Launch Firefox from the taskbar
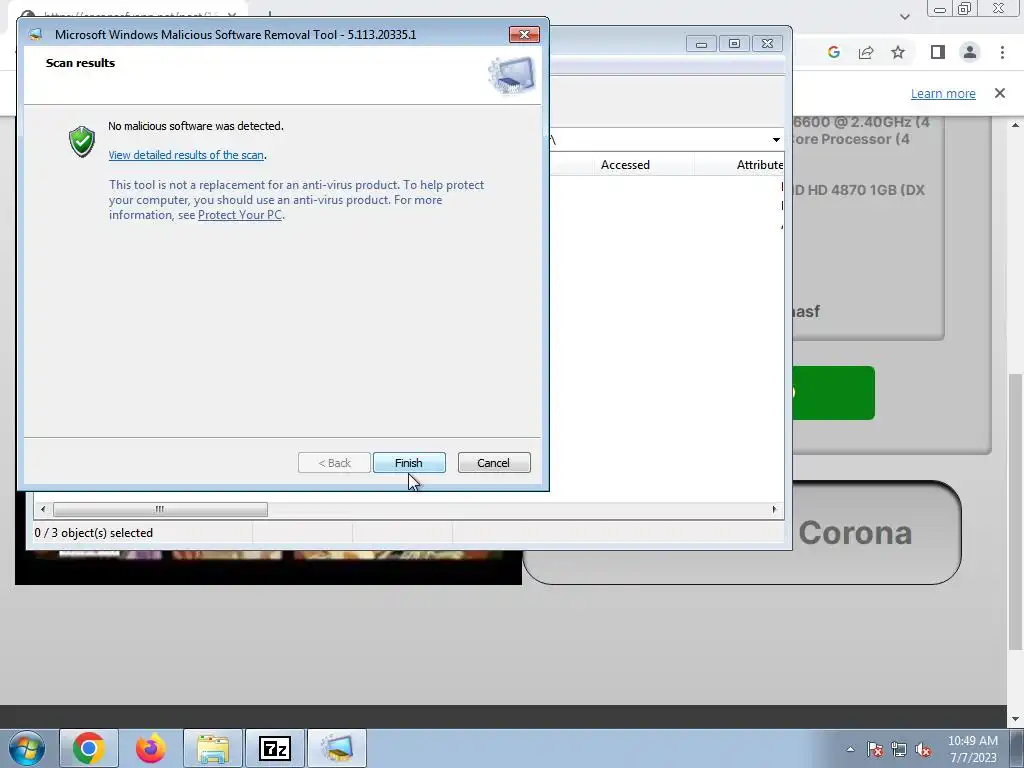Viewport: 1024px width, 768px height. click(x=150, y=748)
